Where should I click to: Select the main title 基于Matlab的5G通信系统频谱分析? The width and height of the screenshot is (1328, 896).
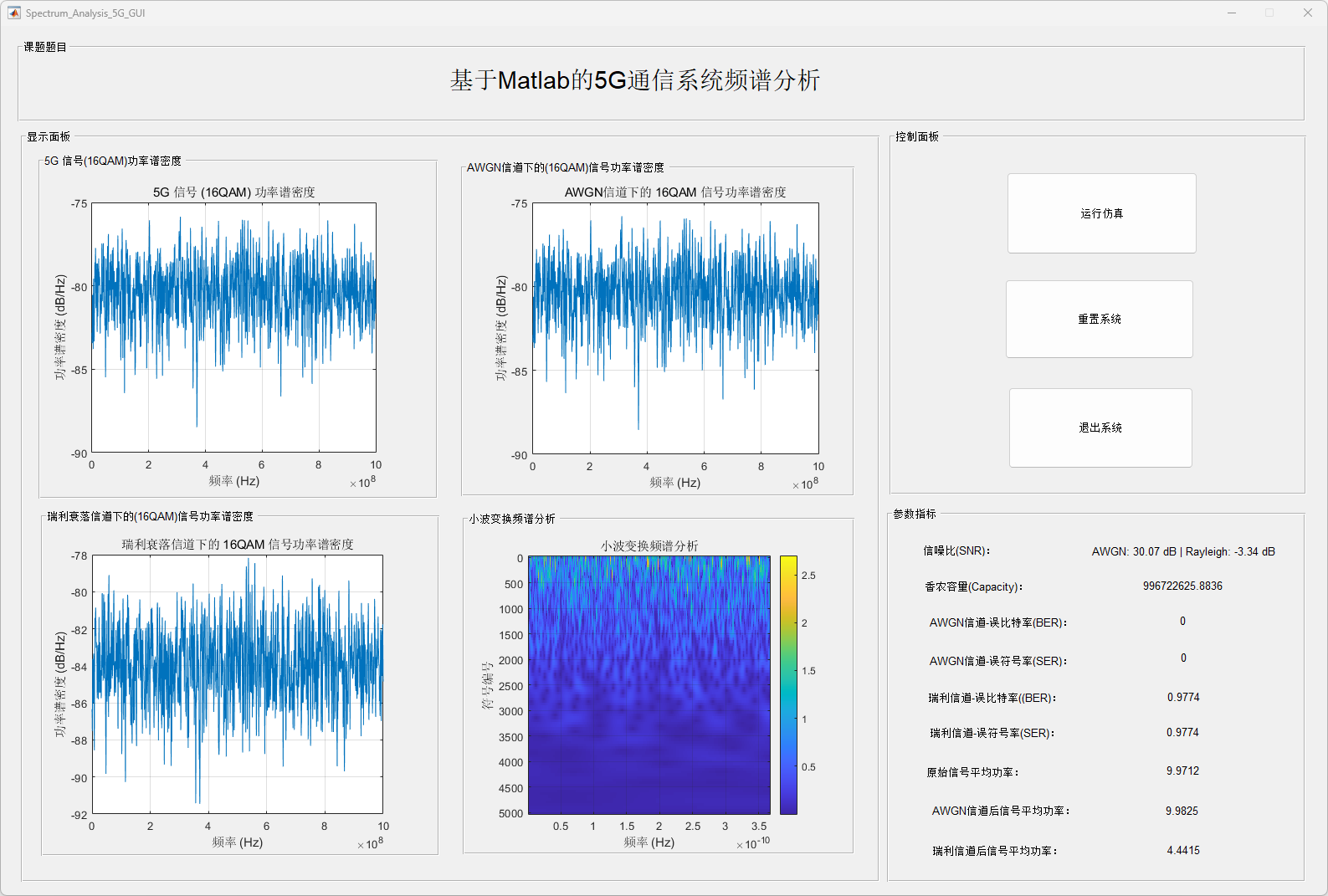(635, 80)
